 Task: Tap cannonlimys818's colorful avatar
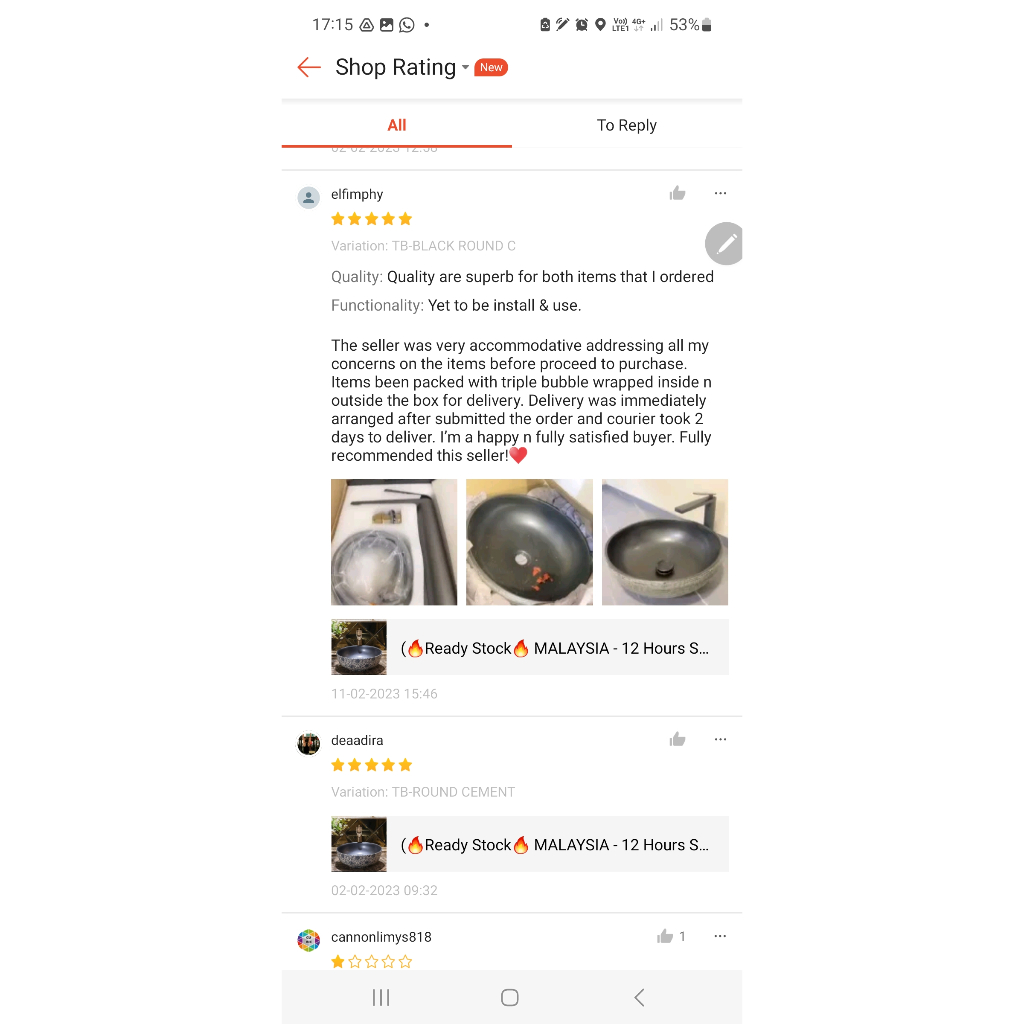point(308,940)
